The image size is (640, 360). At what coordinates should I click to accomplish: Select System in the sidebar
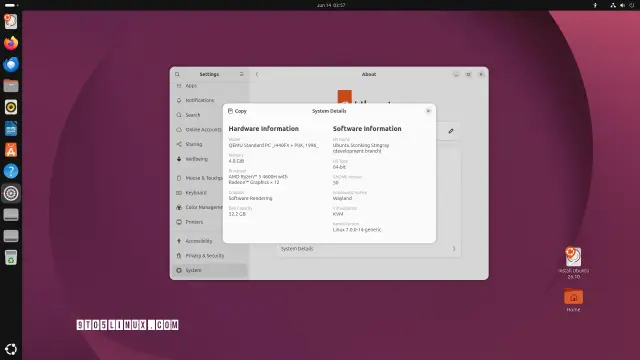coord(209,270)
